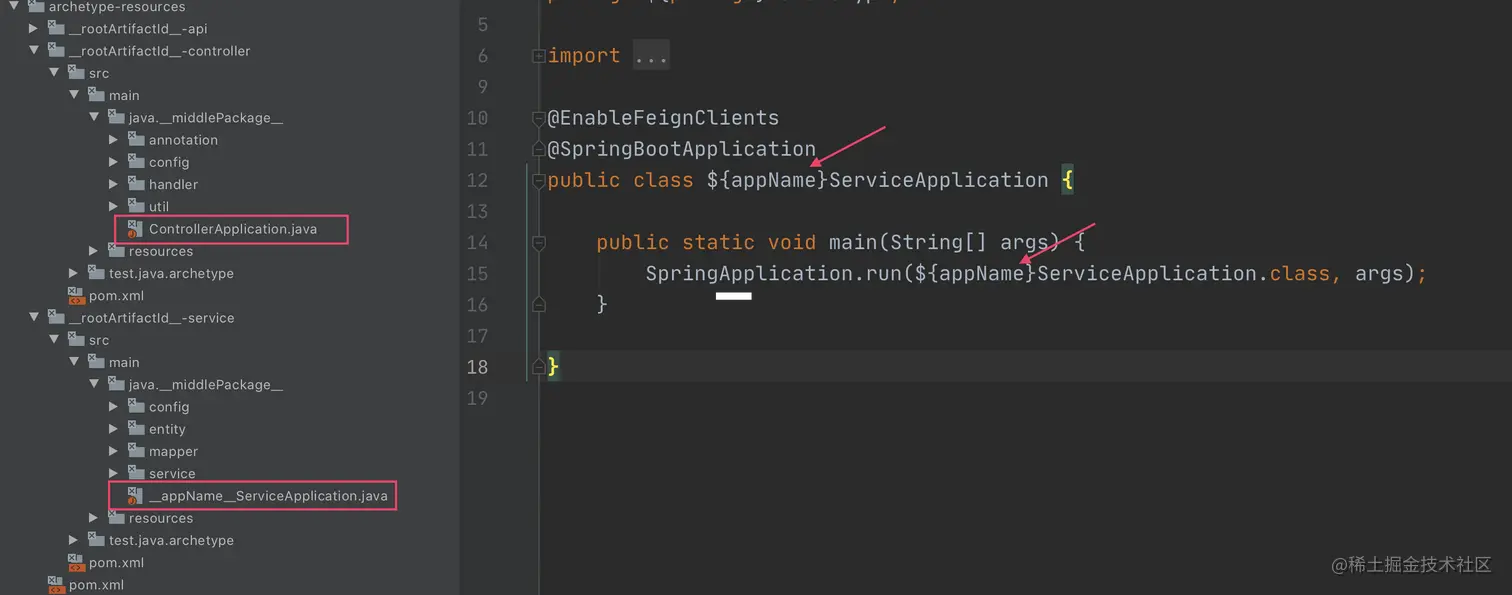Select the entity package
Screen dimensions: 1512x595
coord(167,429)
